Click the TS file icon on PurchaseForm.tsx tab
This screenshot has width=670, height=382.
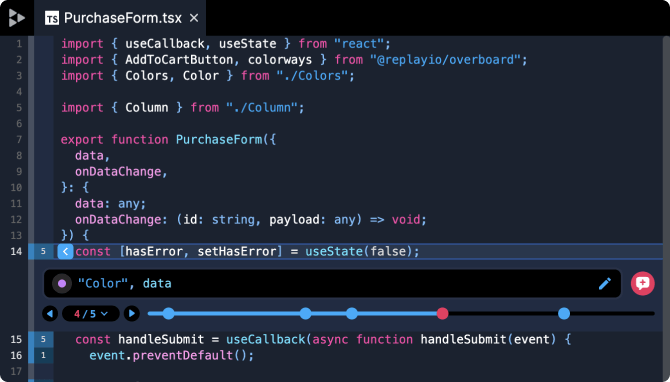click(52, 18)
